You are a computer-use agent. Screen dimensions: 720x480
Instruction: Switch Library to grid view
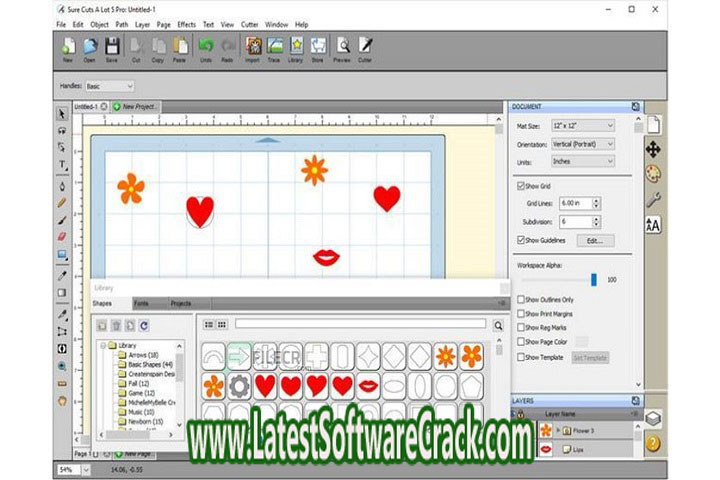(x=222, y=325)
